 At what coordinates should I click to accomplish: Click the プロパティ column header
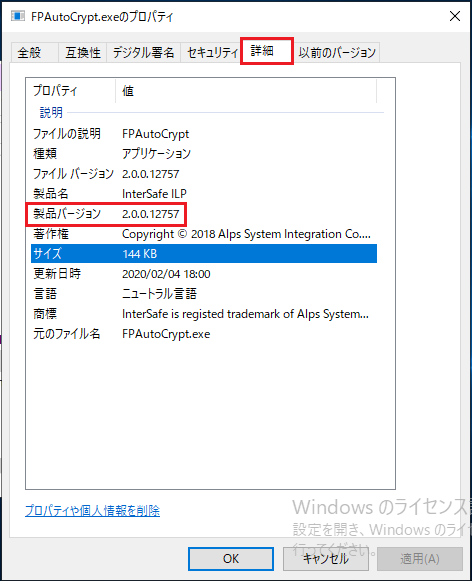point(70,90)
